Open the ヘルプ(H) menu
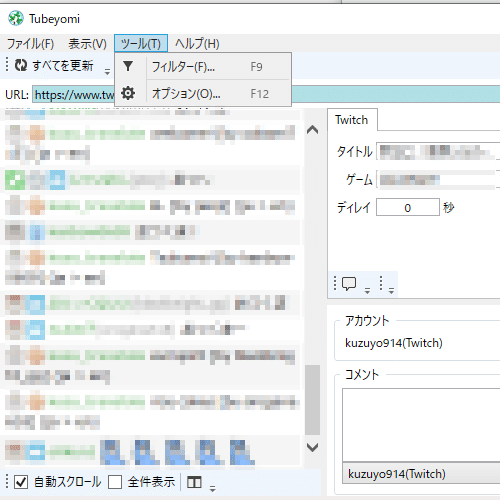The width and height of the screenshot is (500, 500). tap(197, 44)
